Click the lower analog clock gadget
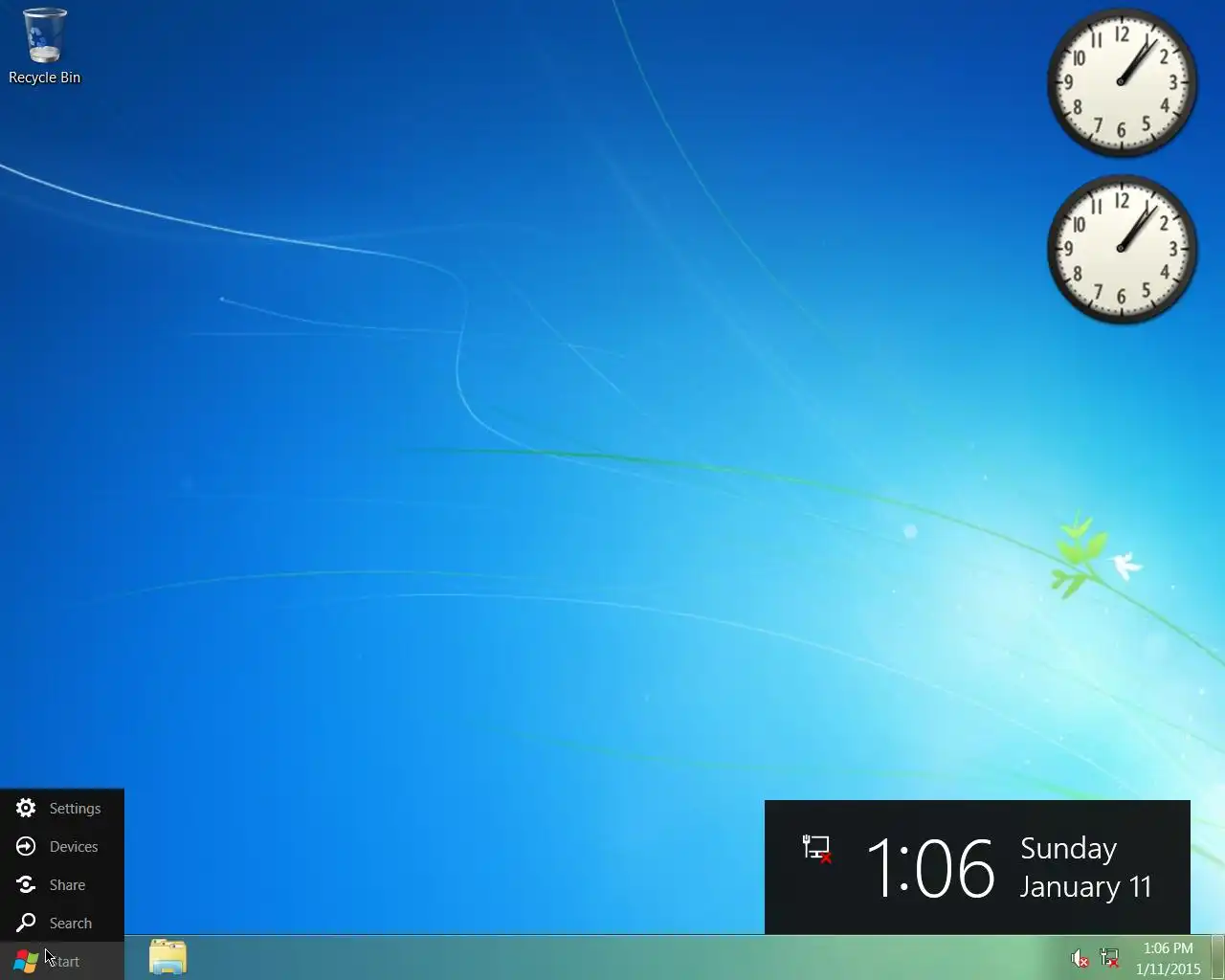This screenshot has height=980, width=1225. pos(1122,249)
